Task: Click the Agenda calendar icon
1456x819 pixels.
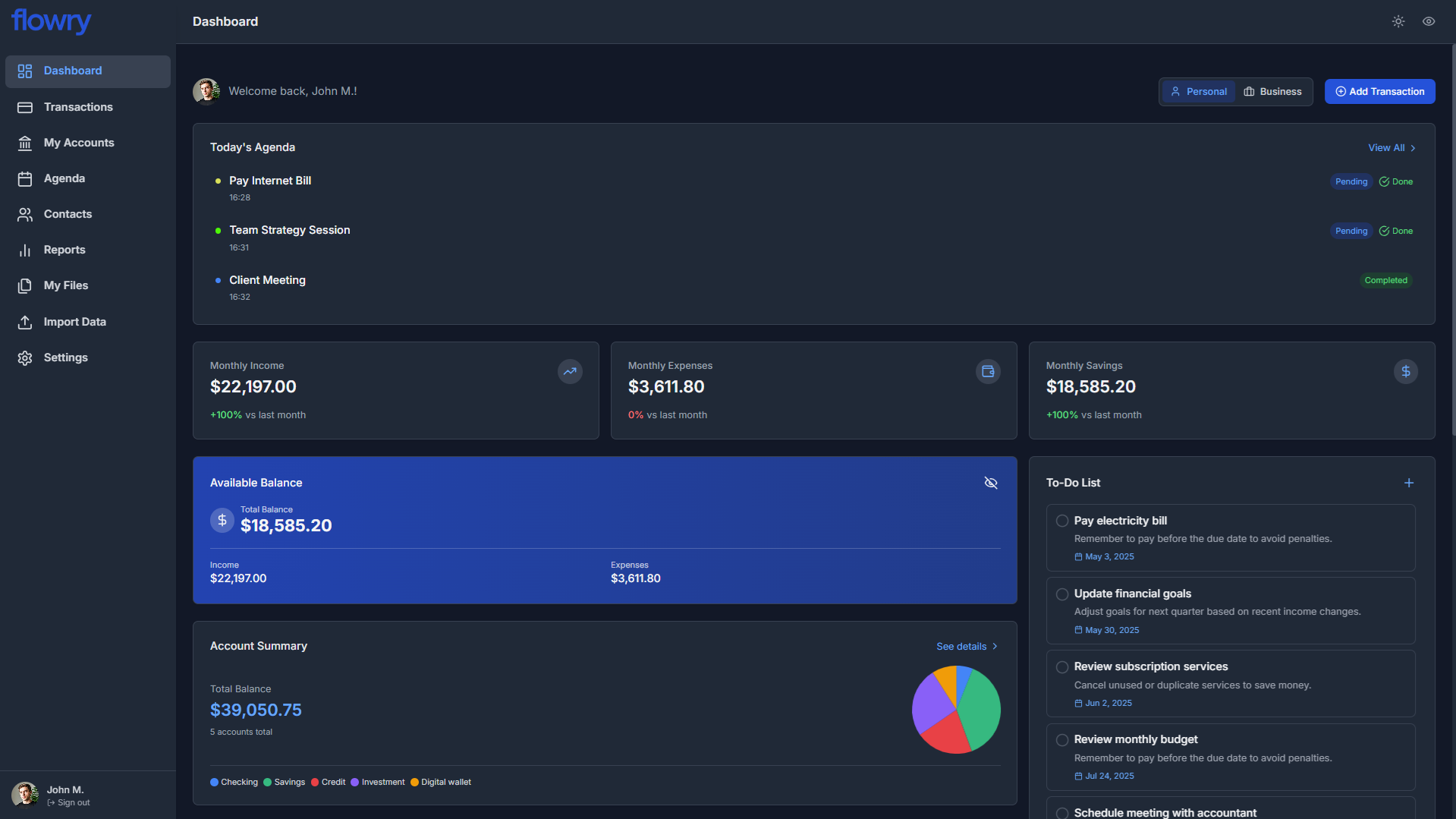Action: pos(25,179)
